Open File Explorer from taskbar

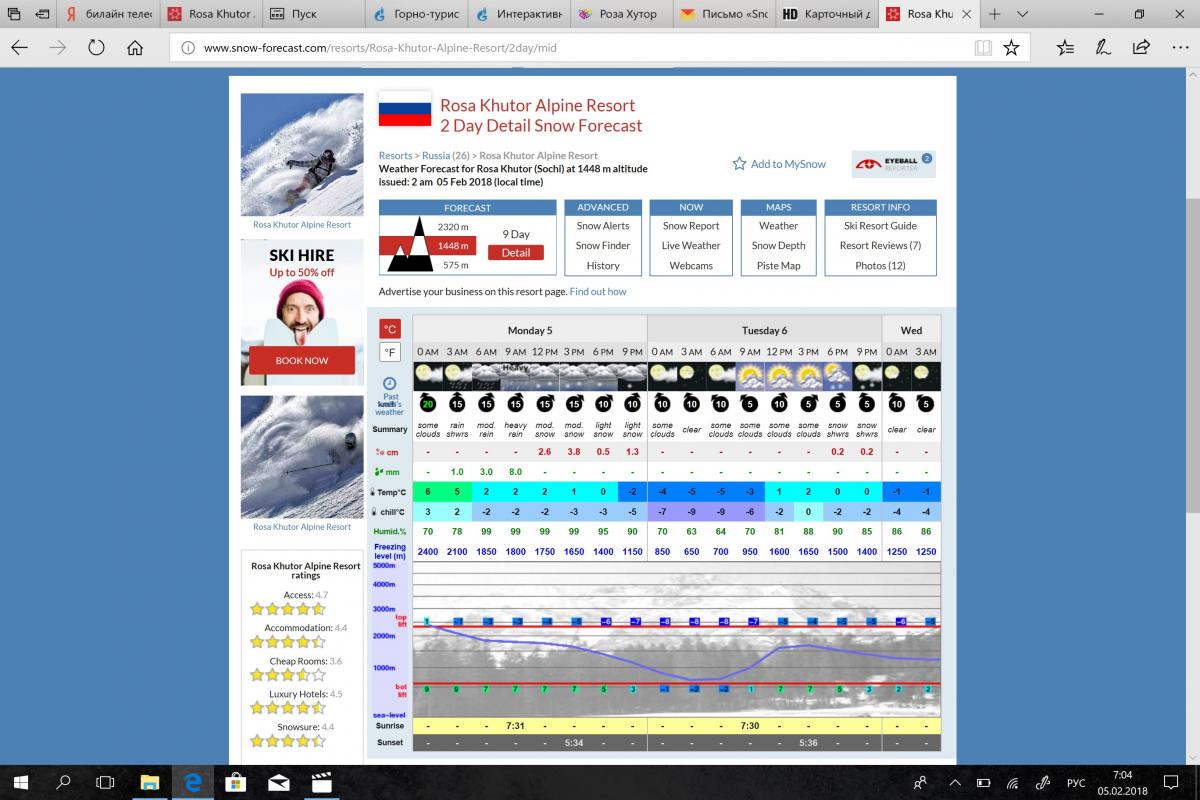click(x=149, y=782)
